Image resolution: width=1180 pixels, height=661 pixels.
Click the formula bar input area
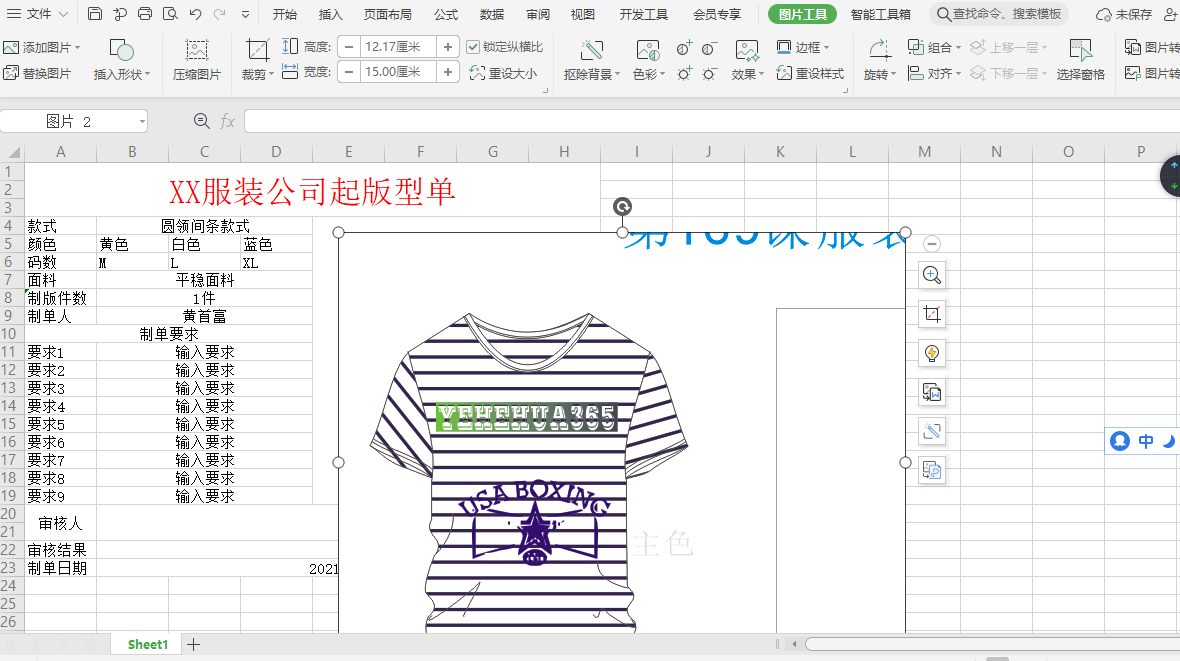(x=711, y=120)
